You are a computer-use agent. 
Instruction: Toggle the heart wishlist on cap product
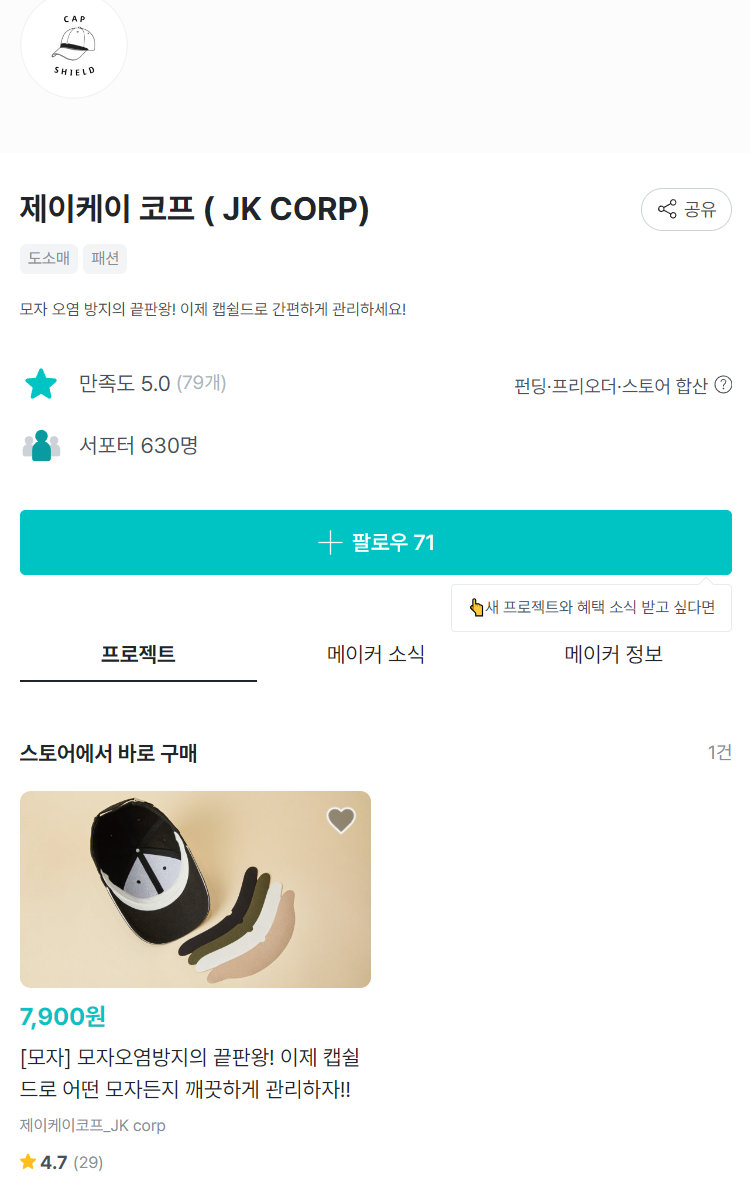[x=341, y=820]
